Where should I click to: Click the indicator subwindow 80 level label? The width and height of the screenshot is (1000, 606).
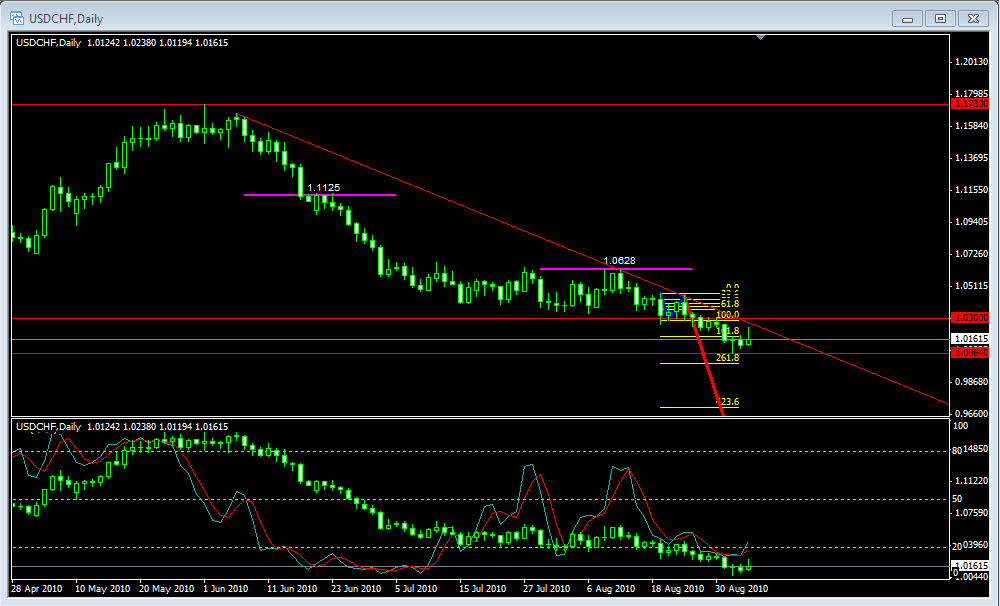click(957, 451)
